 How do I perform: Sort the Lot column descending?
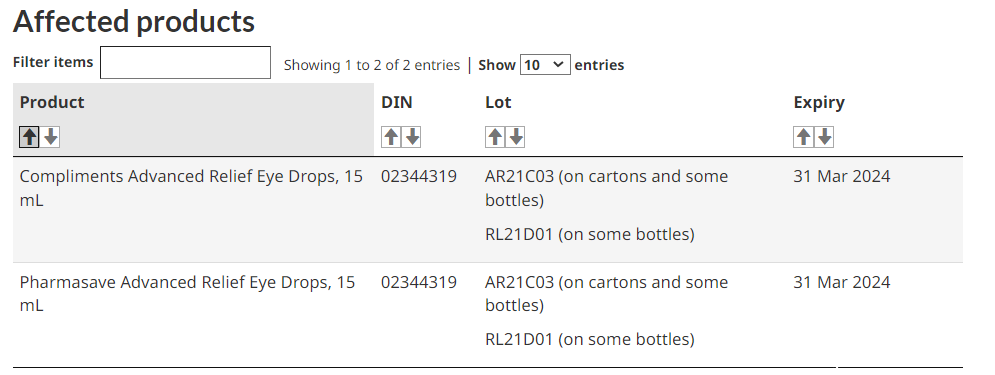point(516,136)
